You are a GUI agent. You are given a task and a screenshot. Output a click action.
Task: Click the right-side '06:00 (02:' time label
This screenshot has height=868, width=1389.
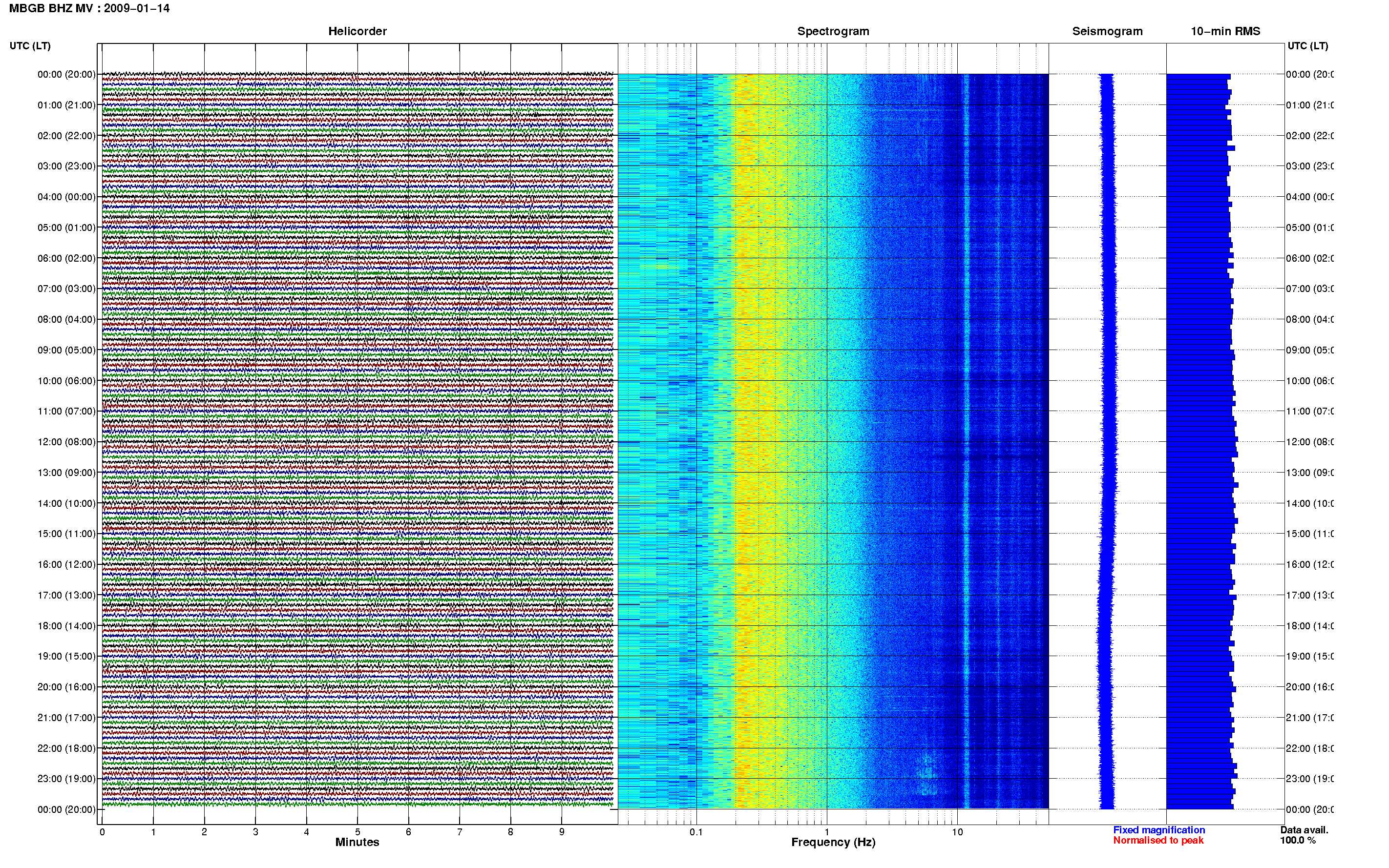1310,258
